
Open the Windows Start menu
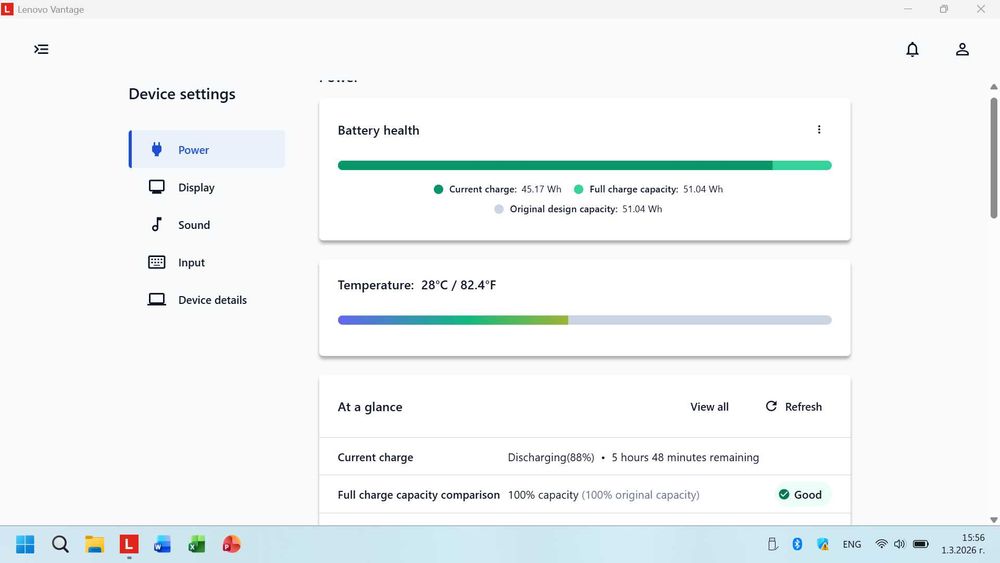pyautogui.click(x=26, y=545)
